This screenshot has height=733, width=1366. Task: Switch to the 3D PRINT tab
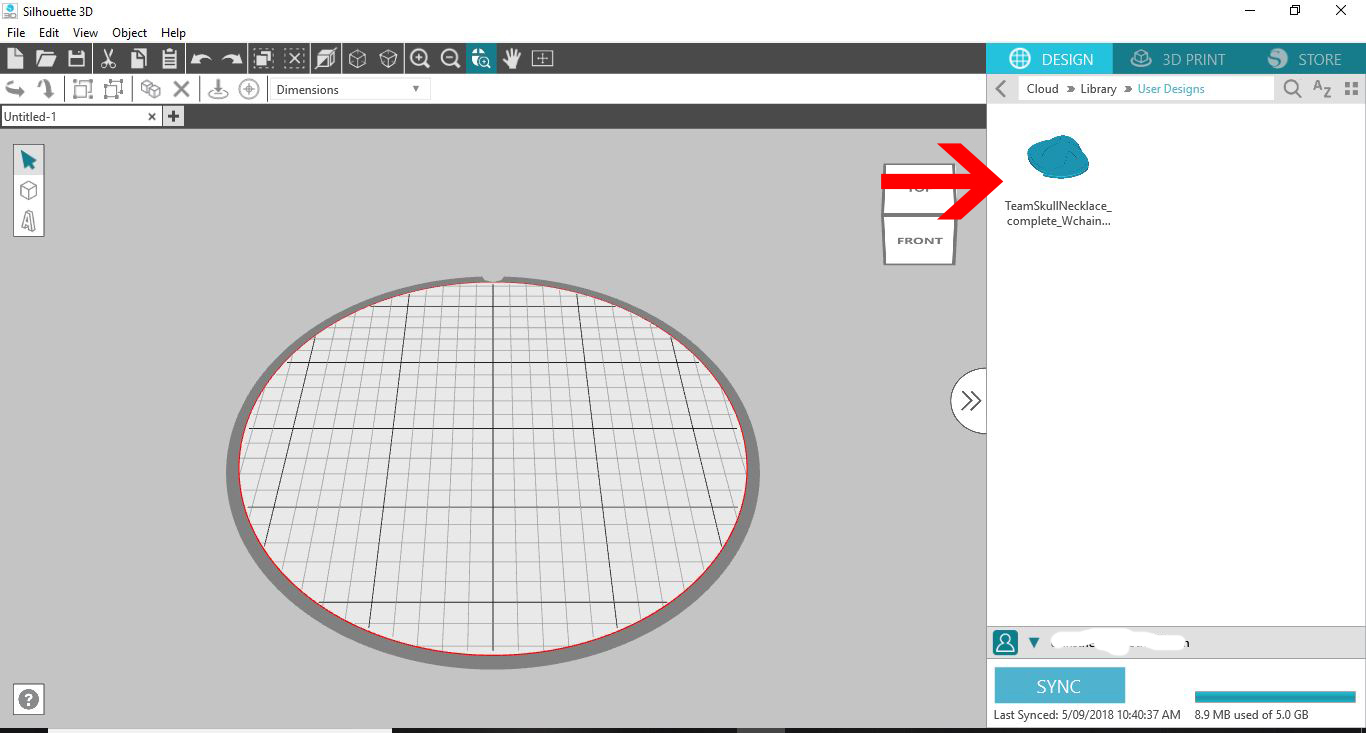tap(1177, 59)
